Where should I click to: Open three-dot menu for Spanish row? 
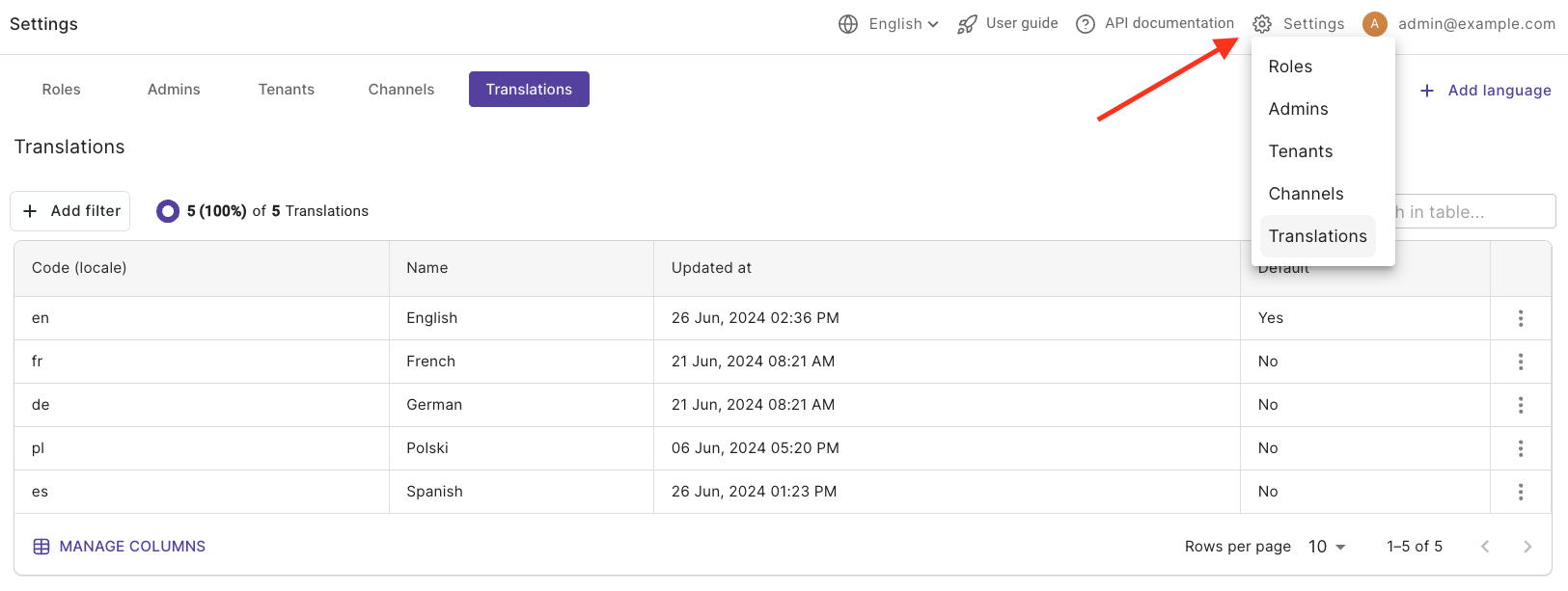1521,492
